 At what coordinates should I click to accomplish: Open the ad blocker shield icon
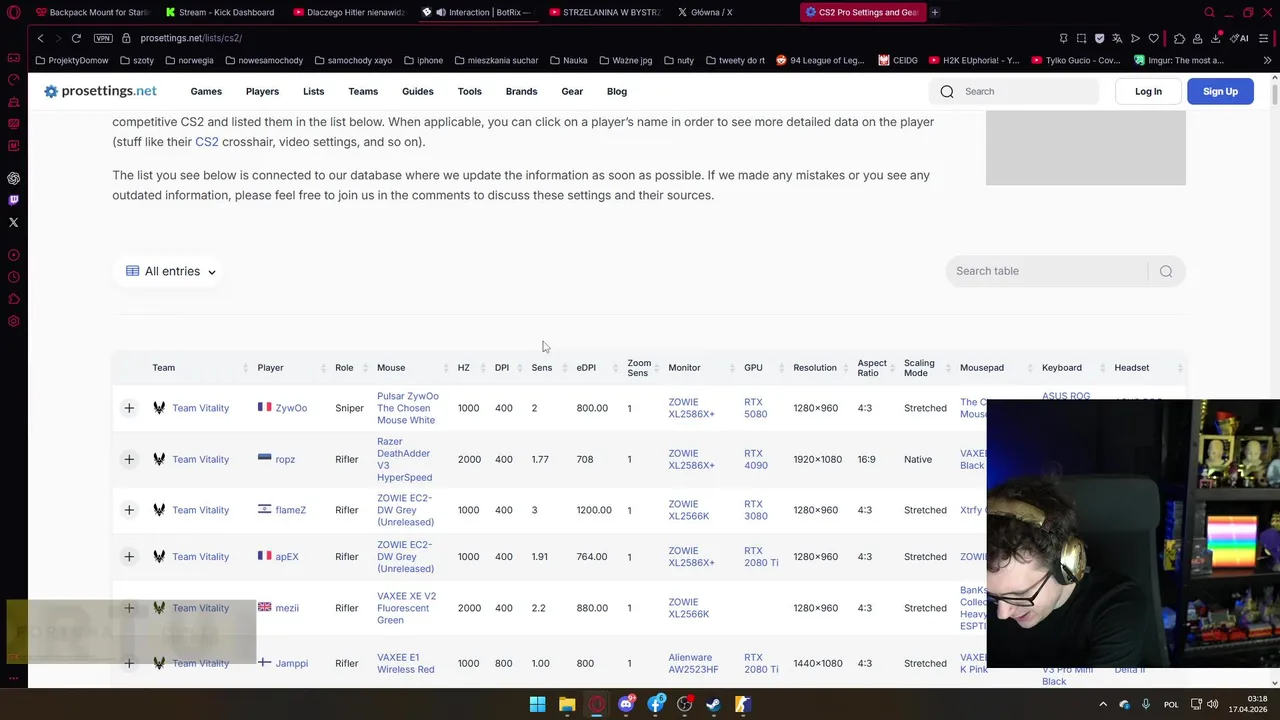1099,38
